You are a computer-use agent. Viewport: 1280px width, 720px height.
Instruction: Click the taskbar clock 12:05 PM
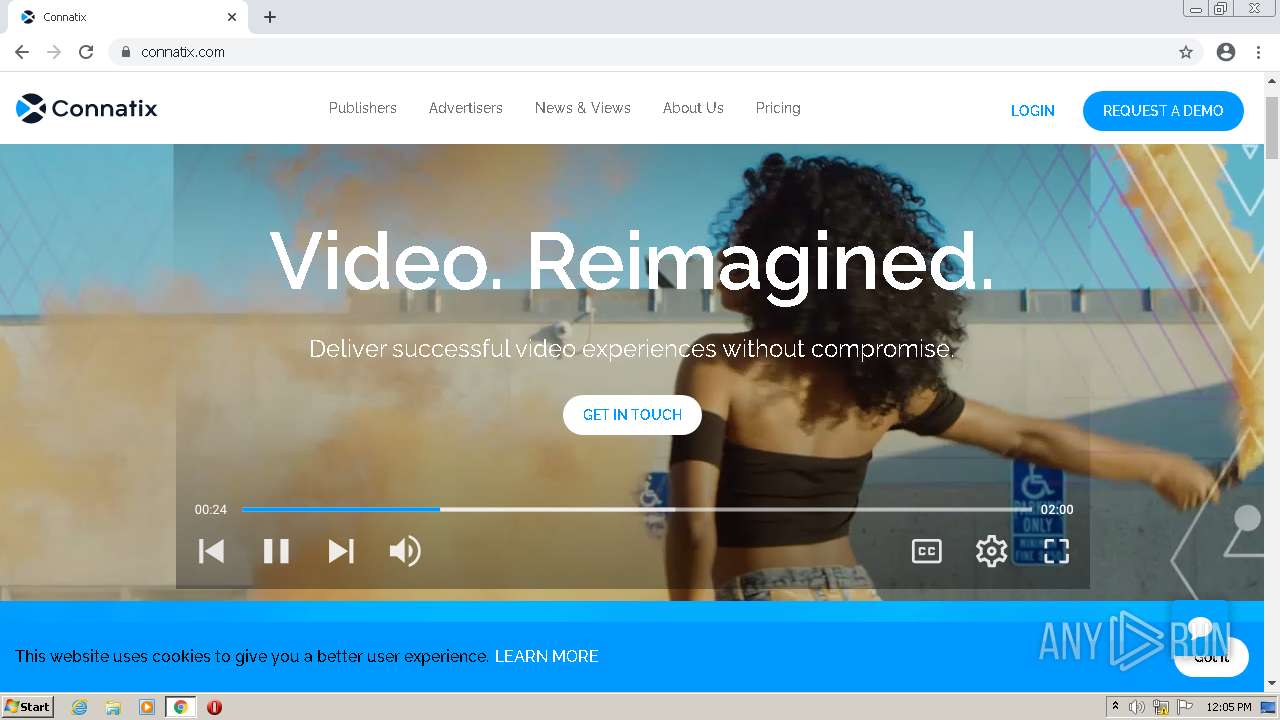click(x=1229, y=707)
